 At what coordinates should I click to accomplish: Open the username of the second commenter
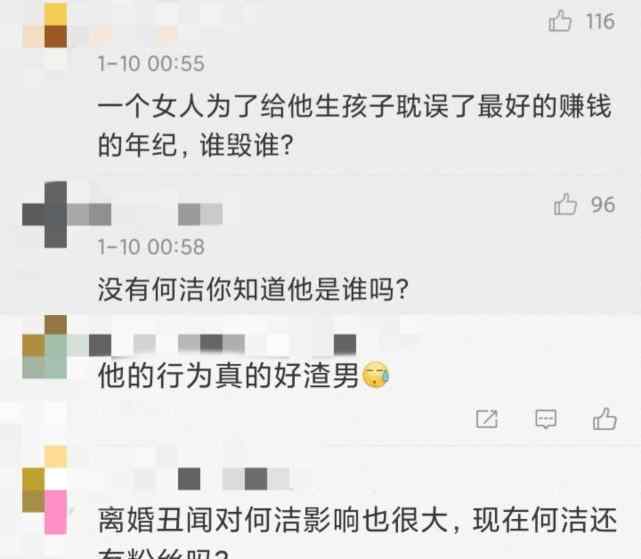tap(160, 214)
